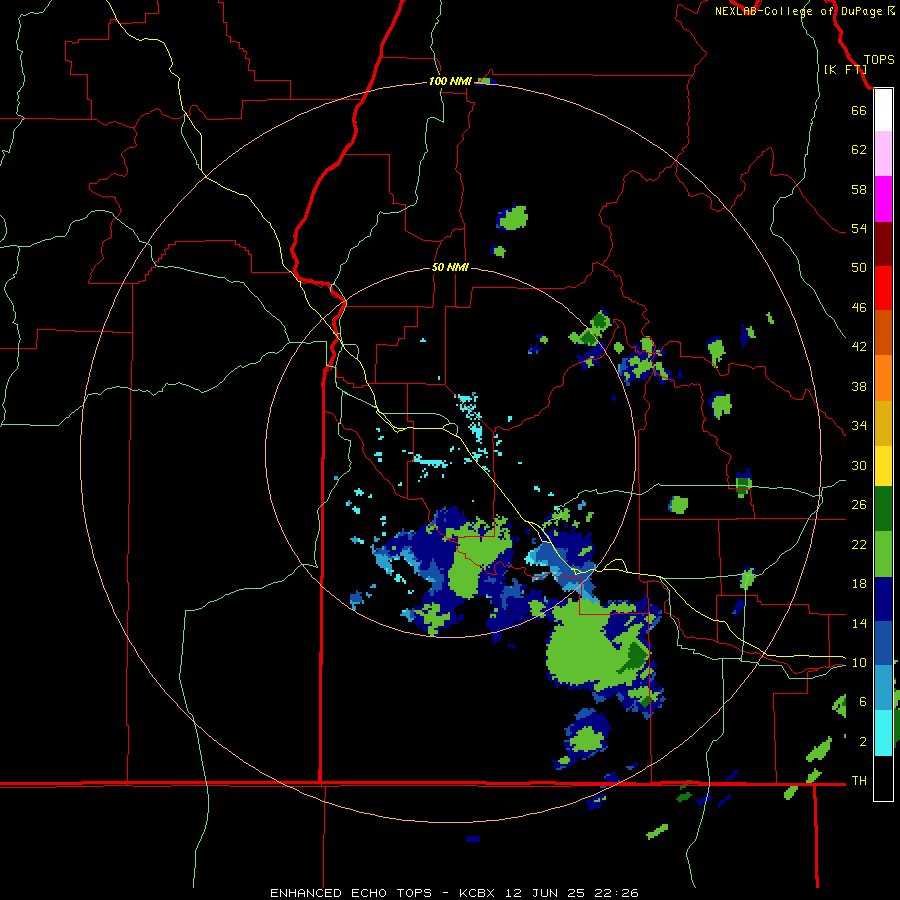Image resolution: width=900 pixels, height=900 pixels.
Task: Select the bright yellow legend swatch
Action: [x=883, y=466]
